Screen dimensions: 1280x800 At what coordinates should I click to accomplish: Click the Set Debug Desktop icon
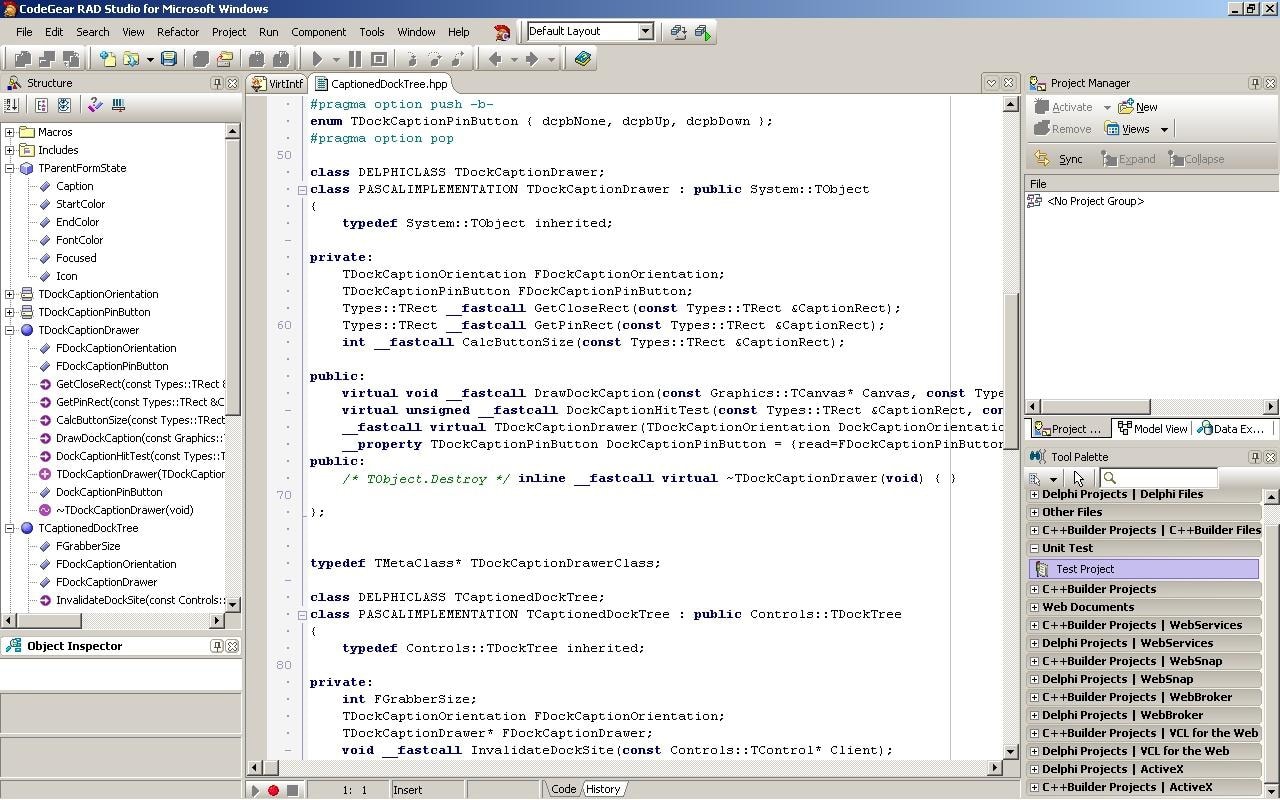click(703, 32)
